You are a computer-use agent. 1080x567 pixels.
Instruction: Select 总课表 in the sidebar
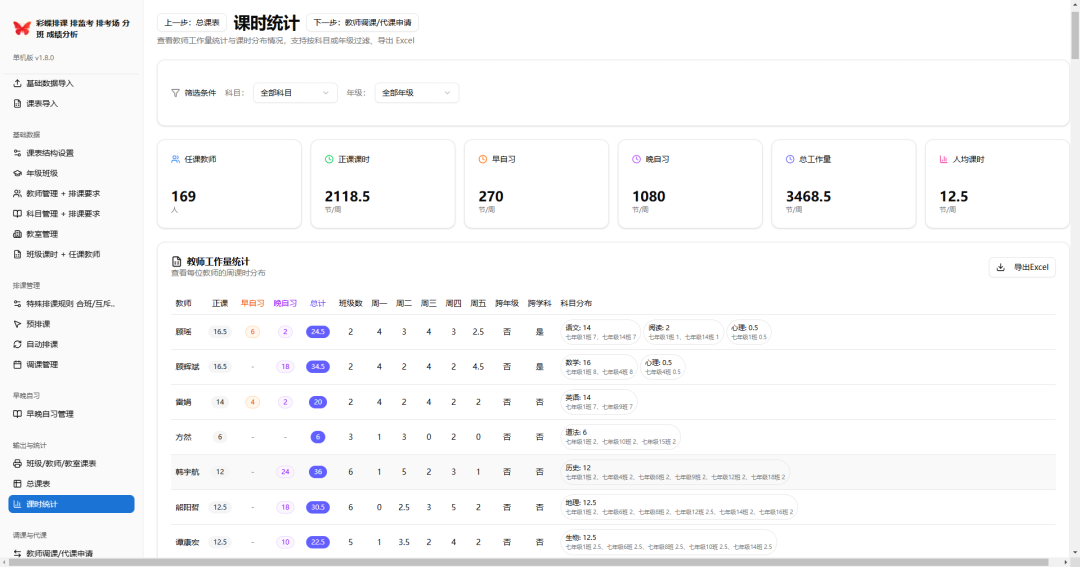(72, 484)
